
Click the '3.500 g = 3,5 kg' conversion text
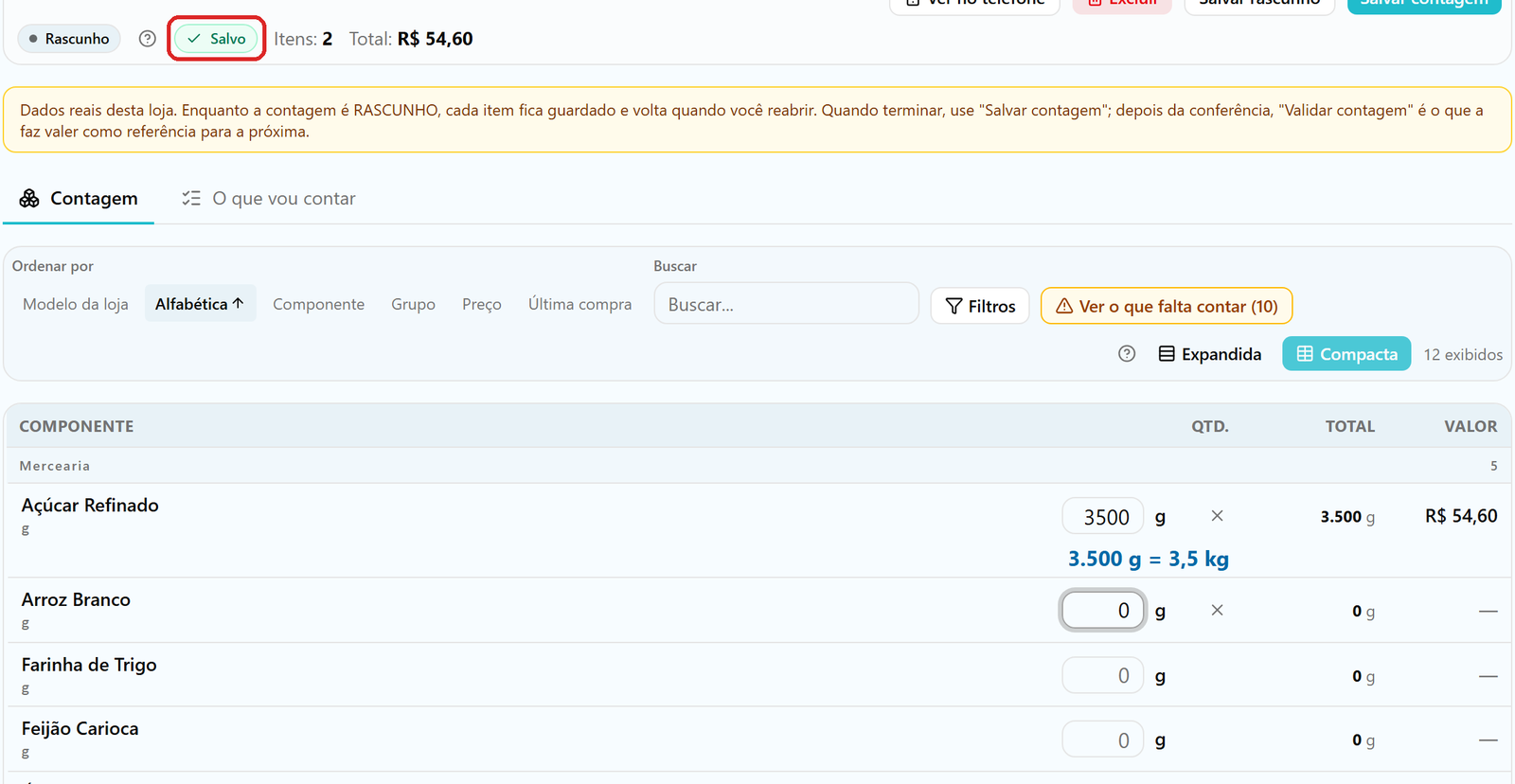coord(1149,559)
